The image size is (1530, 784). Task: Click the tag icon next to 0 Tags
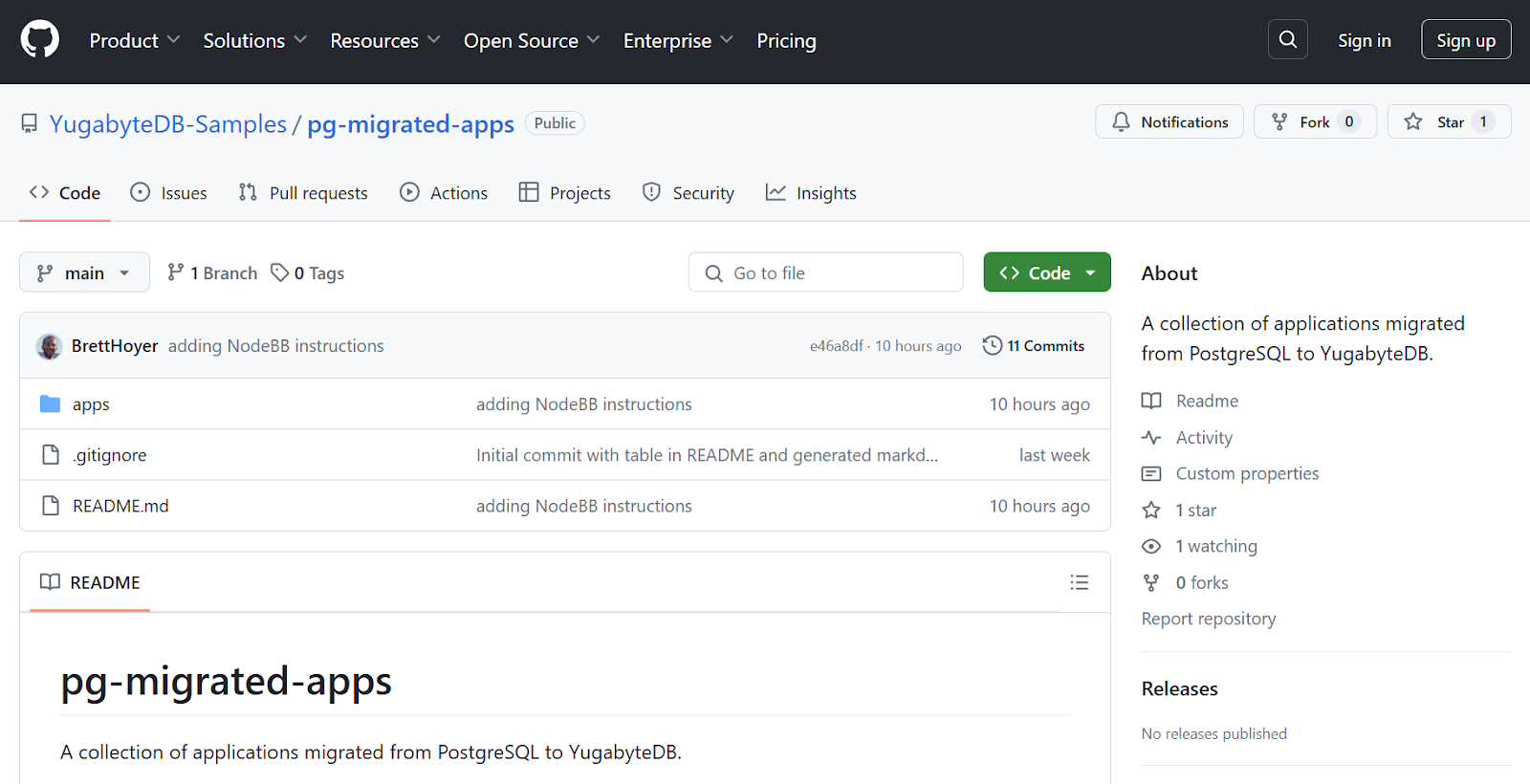pos(279,272)
